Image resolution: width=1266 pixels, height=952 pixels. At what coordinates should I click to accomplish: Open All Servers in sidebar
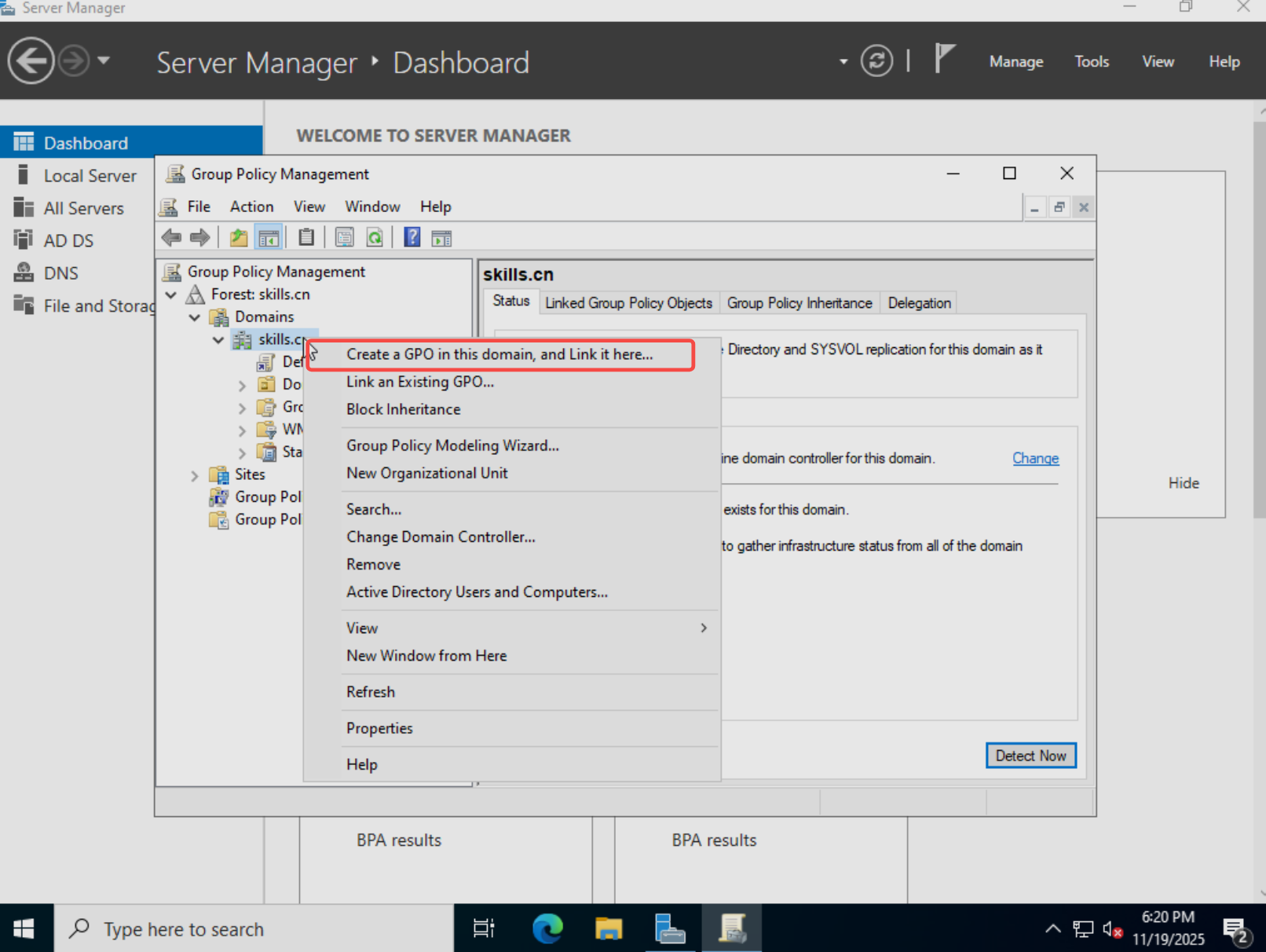(x=83, y=208)
